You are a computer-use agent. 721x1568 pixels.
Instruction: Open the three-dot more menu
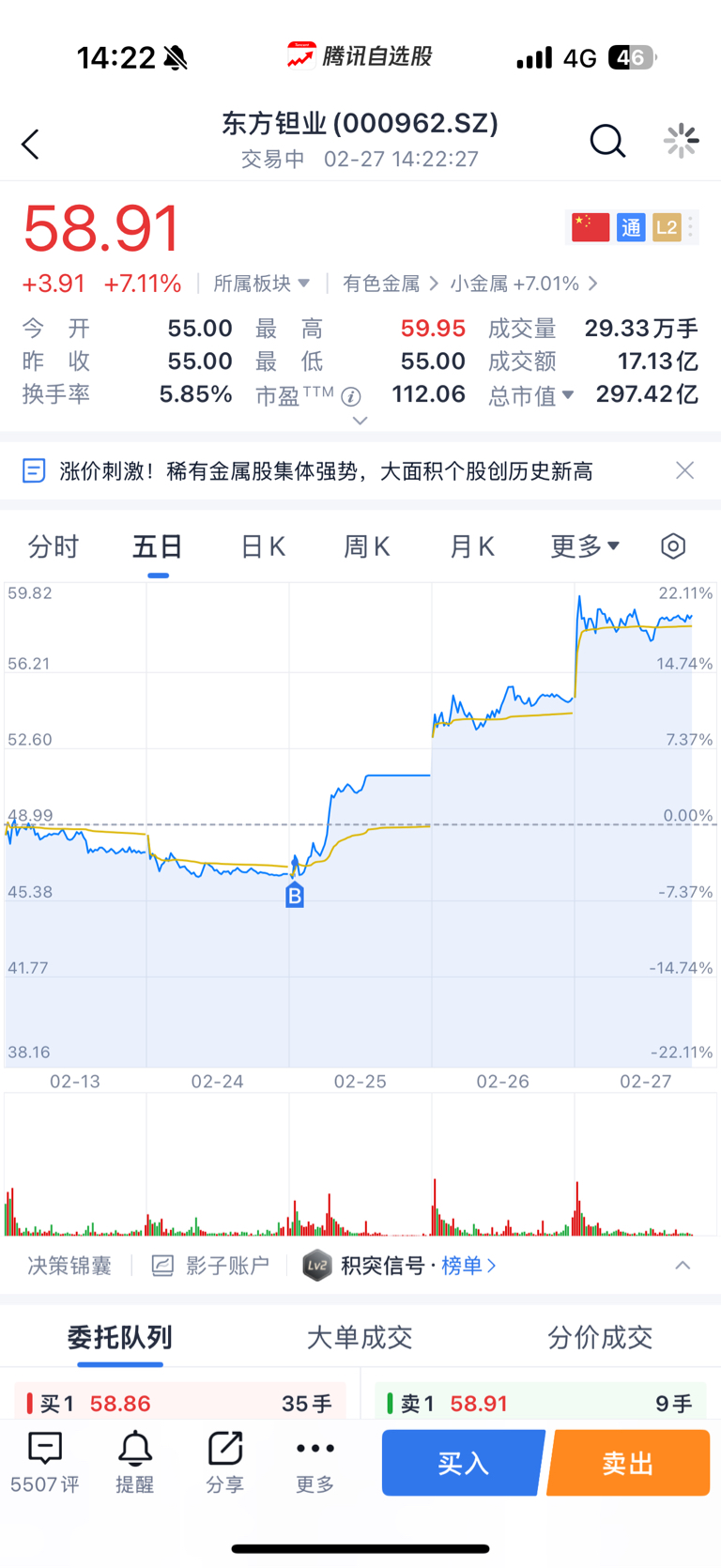coord(314,1462)
